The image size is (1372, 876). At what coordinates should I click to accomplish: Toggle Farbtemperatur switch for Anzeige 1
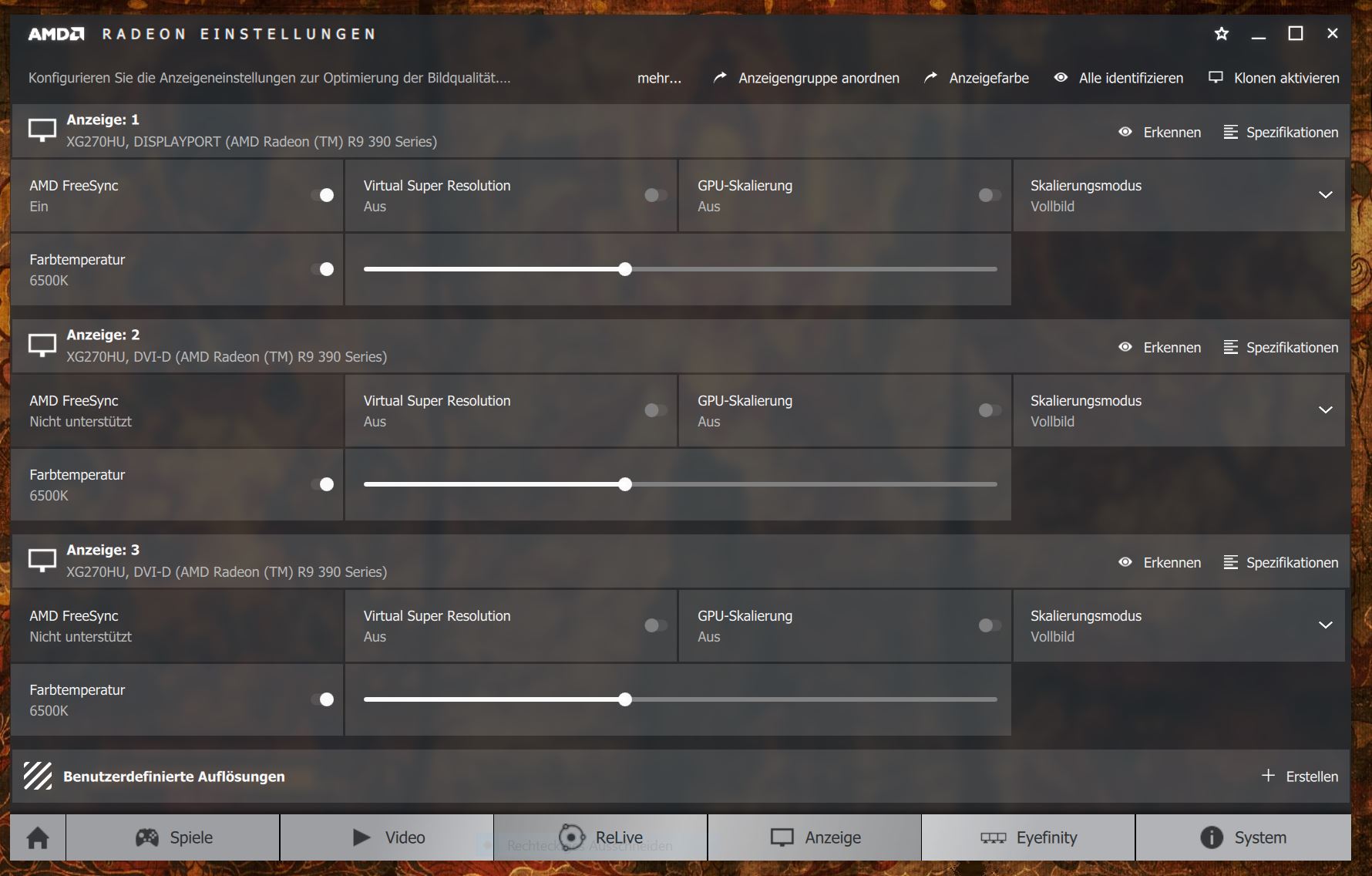tap(323, 269)
